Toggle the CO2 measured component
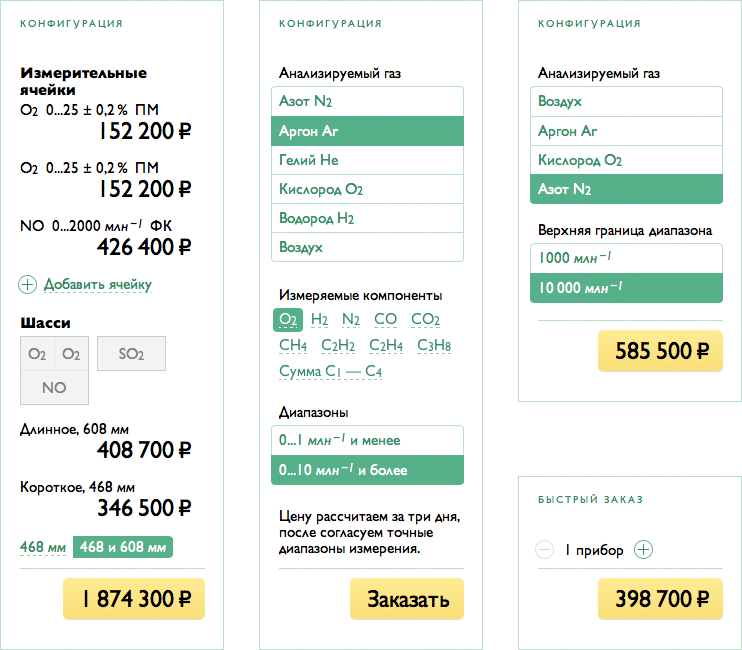 (x=425, y=320)
